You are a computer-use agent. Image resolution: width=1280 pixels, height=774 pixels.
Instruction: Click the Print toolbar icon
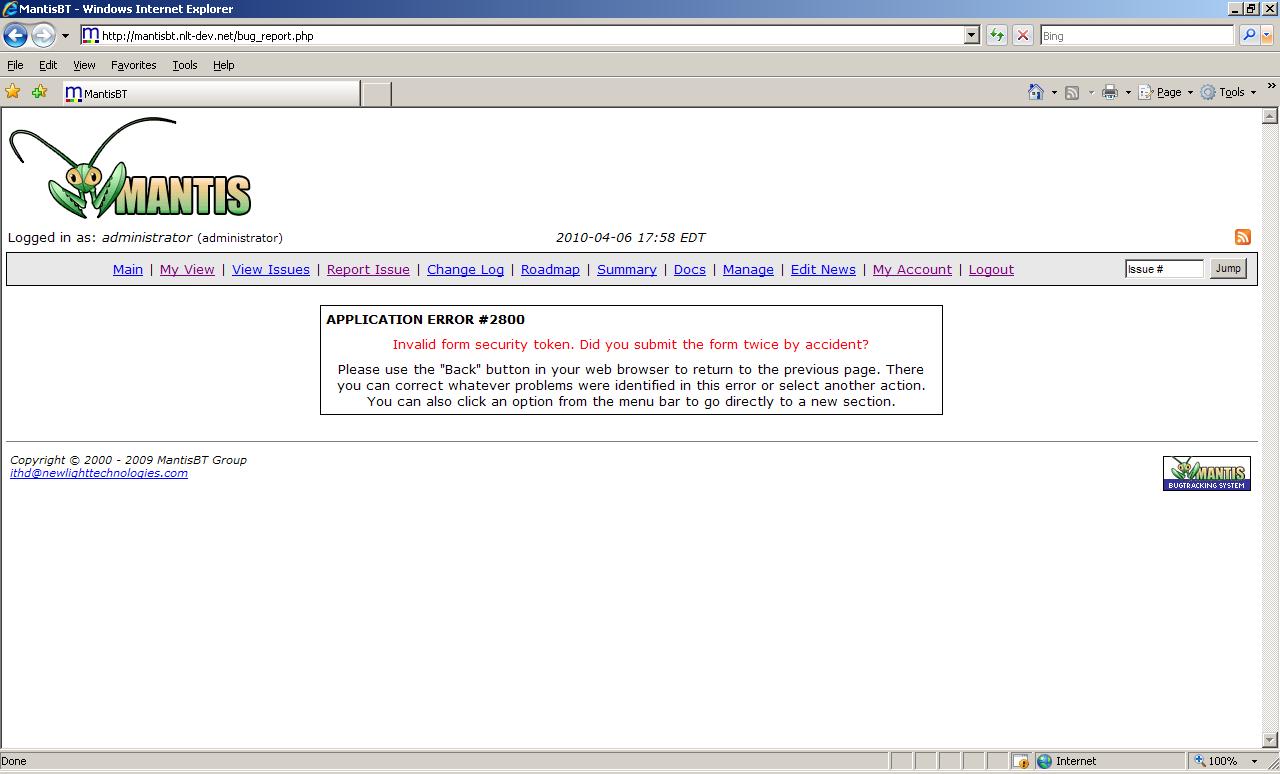coord(1109,92)
